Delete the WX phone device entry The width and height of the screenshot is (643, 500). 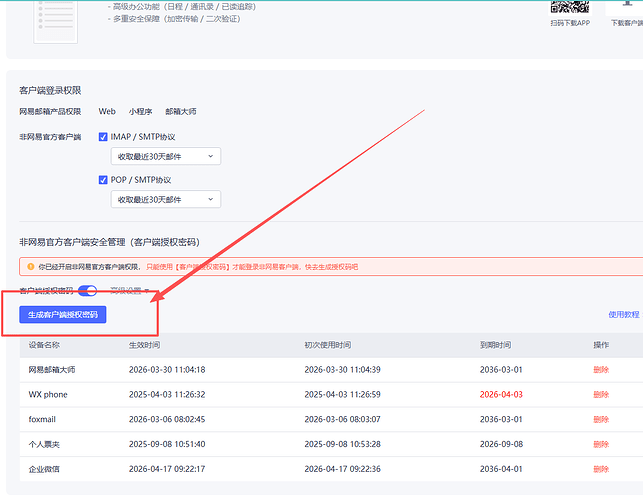[x=601, y=395]
